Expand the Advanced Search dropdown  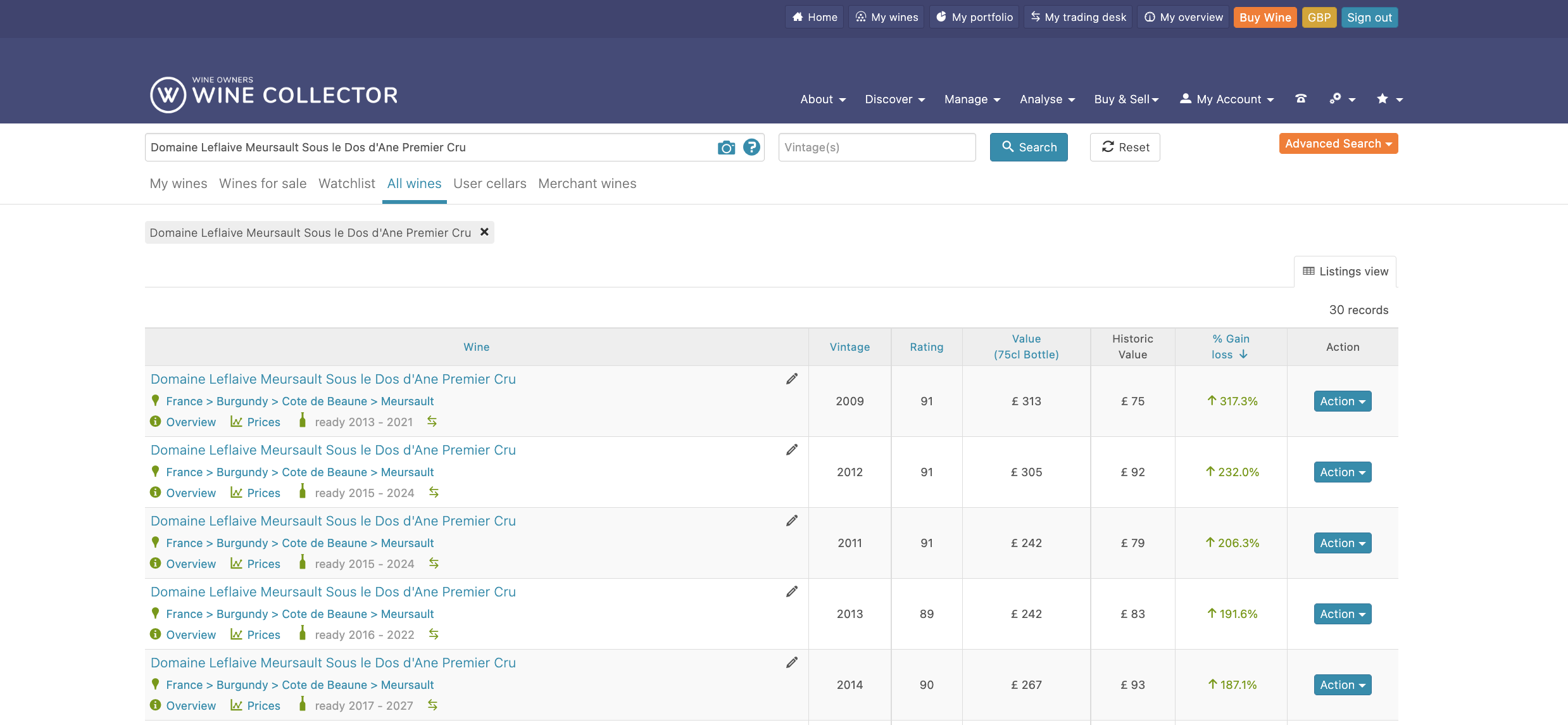1338,144
